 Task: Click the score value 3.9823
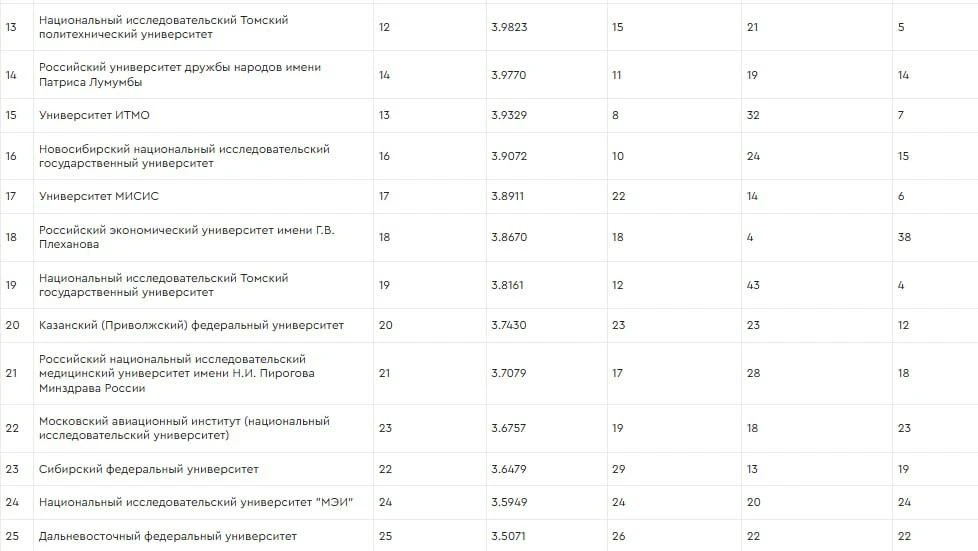tap(509, 27)
